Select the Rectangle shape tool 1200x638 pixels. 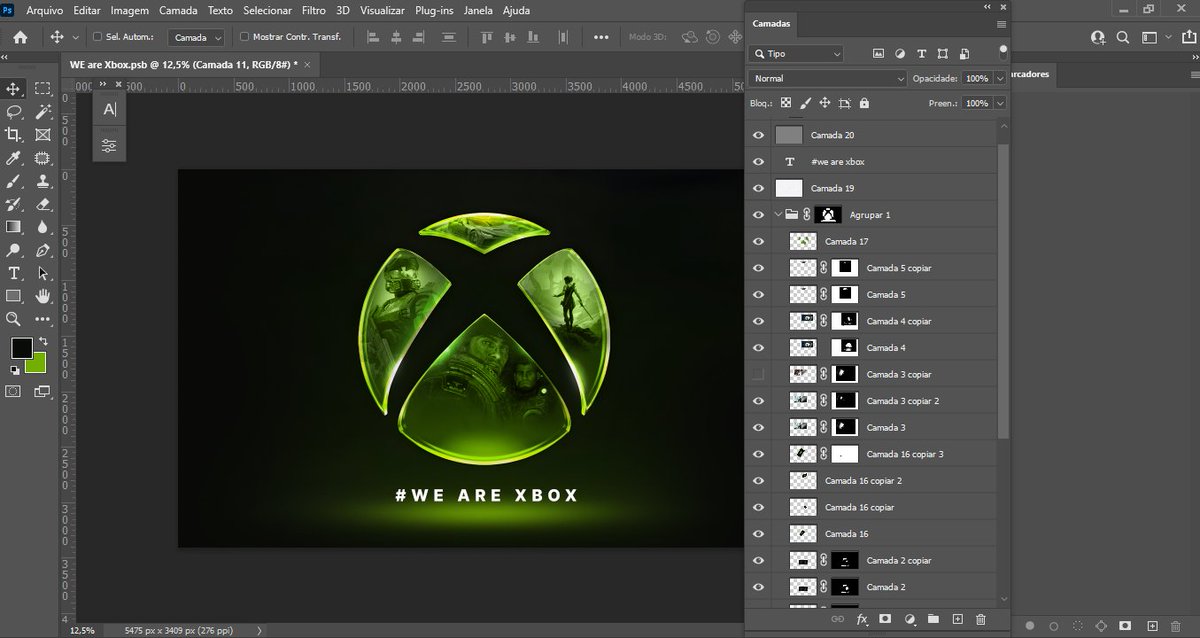tap(14, 296)
